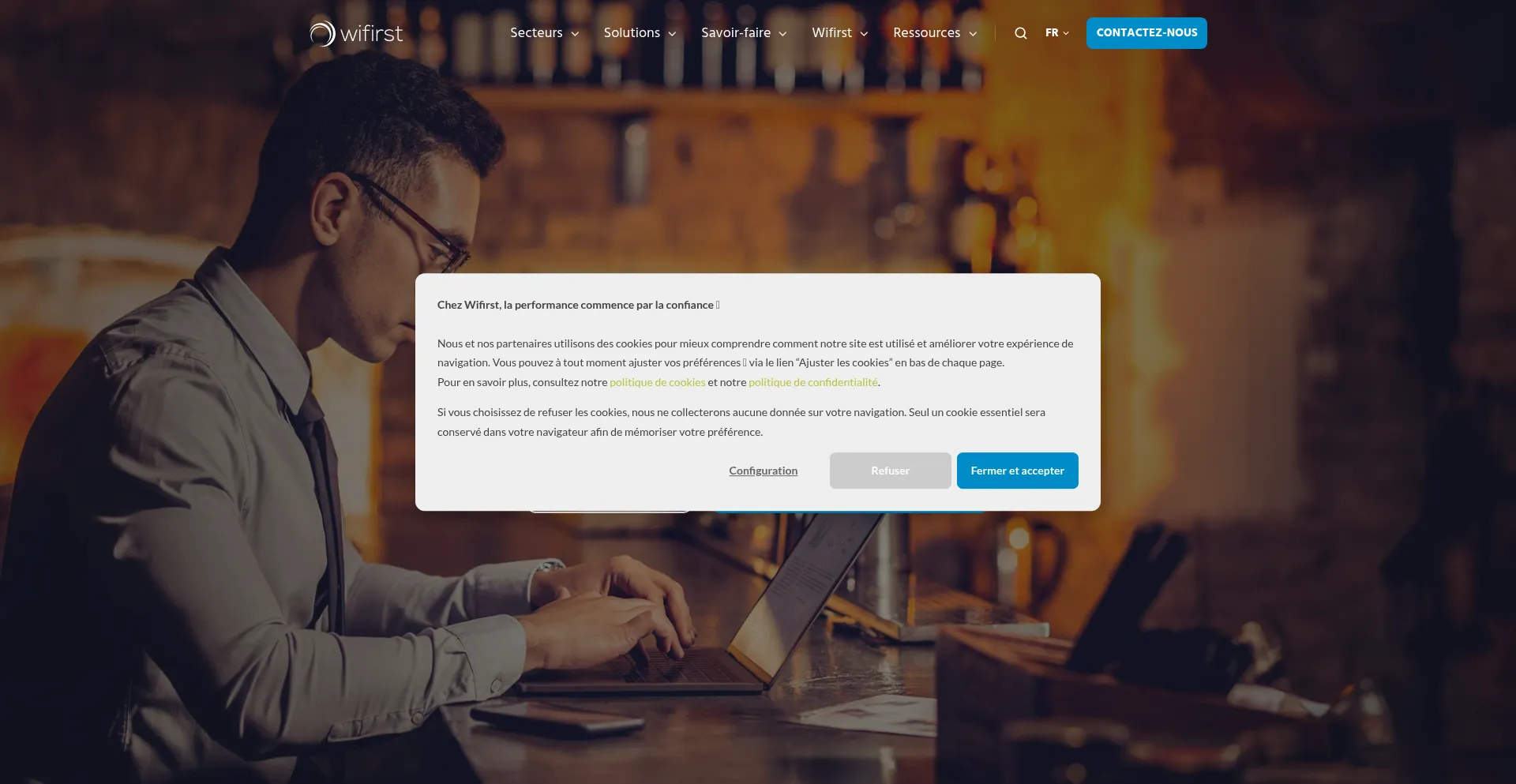
Task: Select the Ressources navigation item
Action: click(927, 33)
